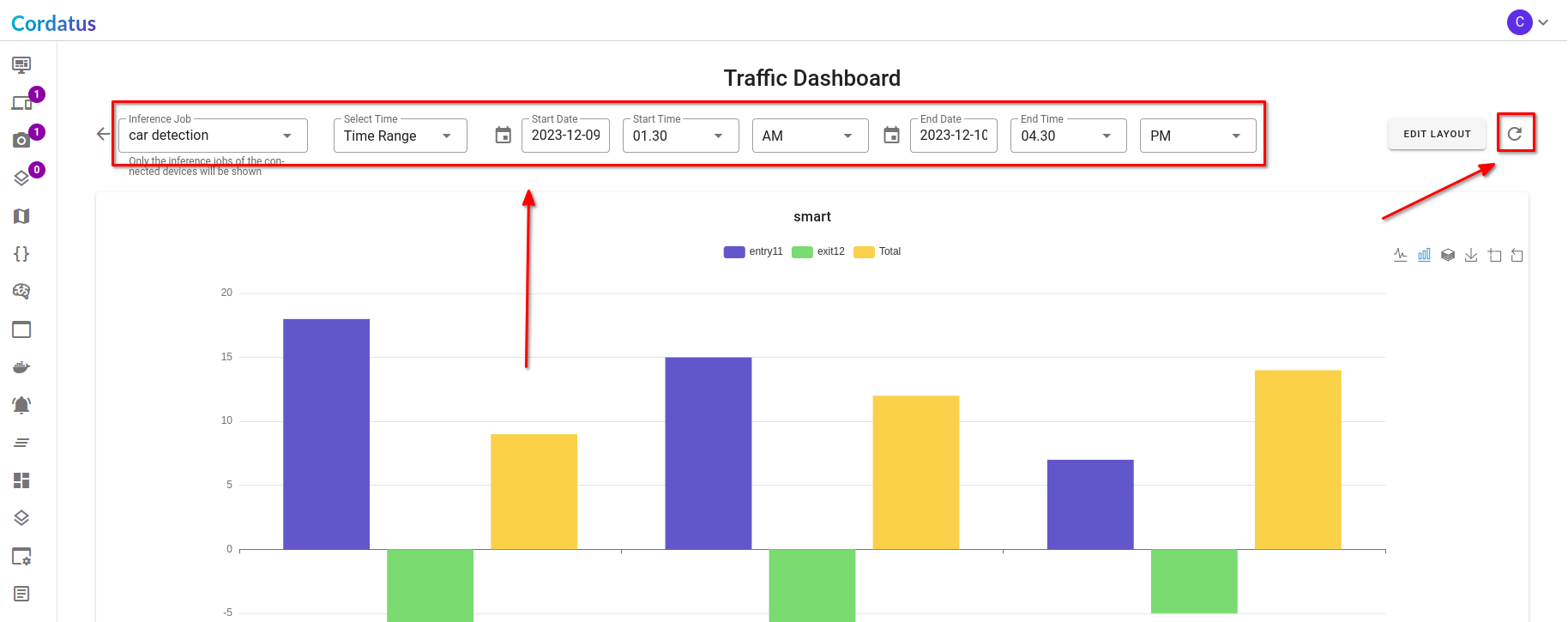The width and height of the screenshot is (1568, 622).
Task: Click the tallest purple entry11 bar
Action: coord(326,434)
